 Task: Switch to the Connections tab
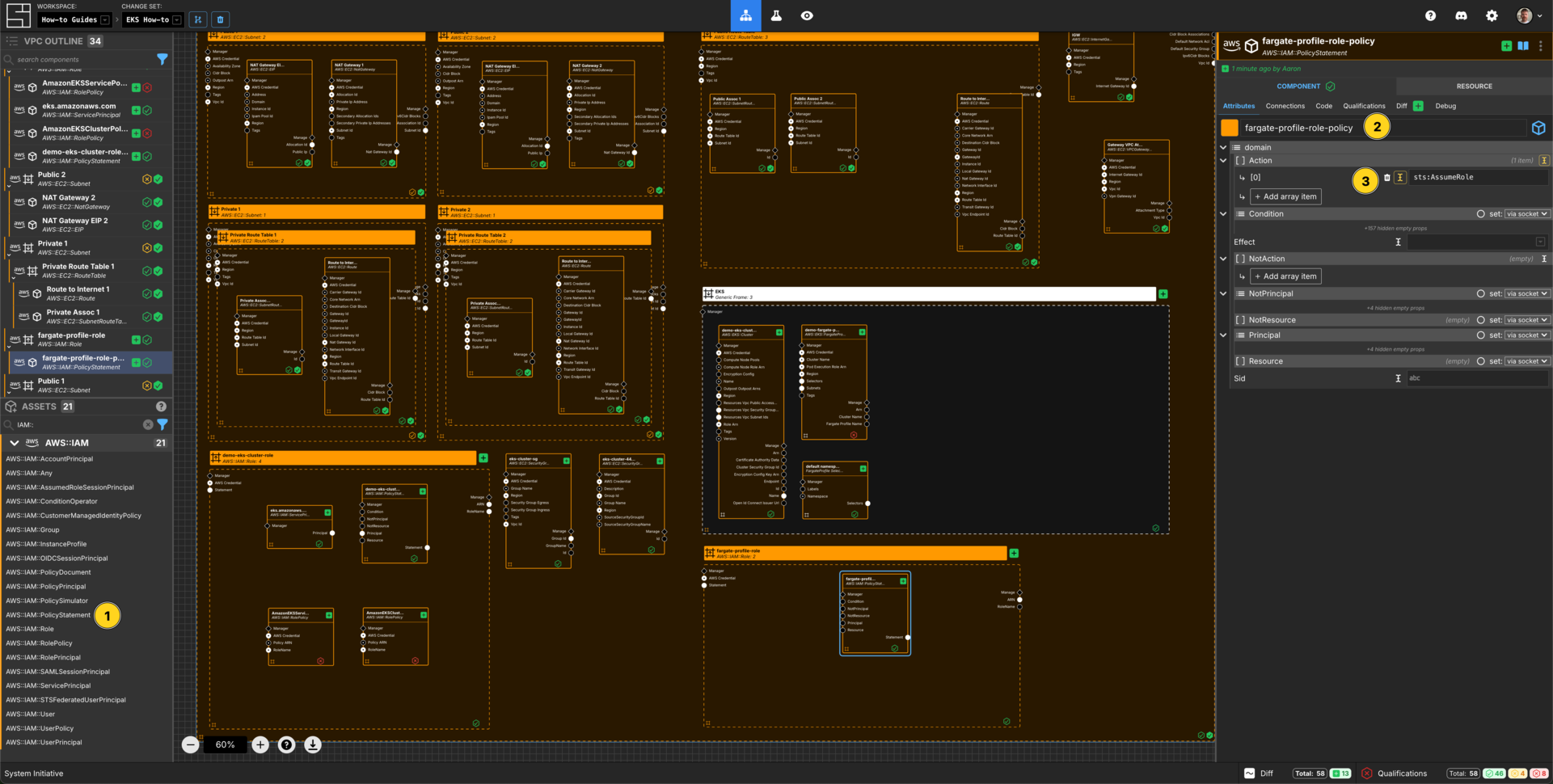point(1285,106)
